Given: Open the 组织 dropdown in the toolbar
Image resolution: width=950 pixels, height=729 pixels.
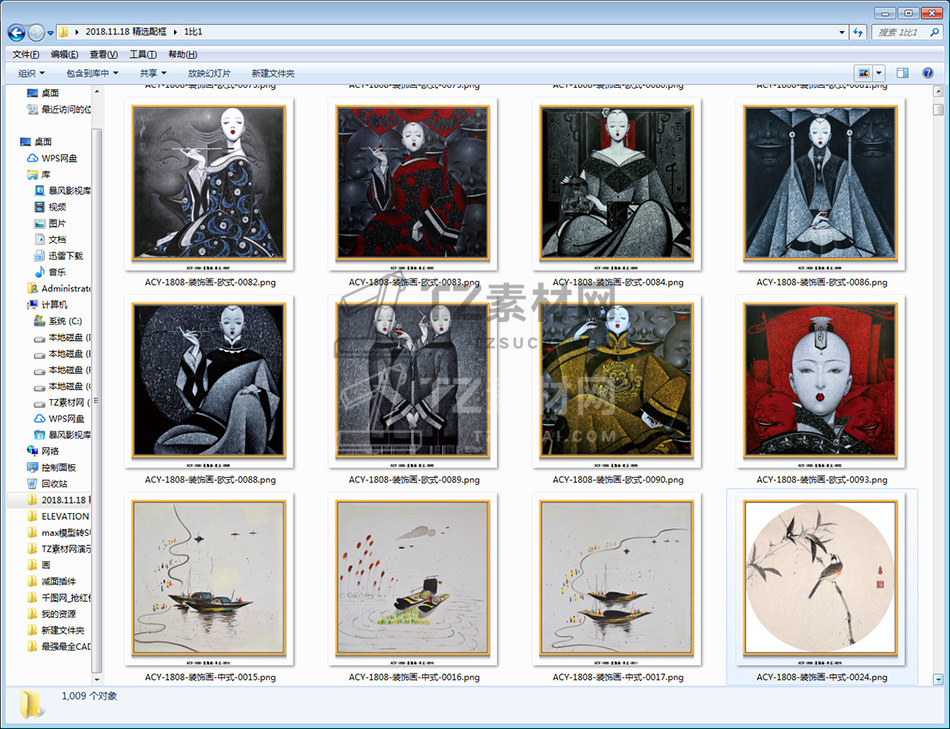Looking at the screenshot, I should click(x=31, y=73).
